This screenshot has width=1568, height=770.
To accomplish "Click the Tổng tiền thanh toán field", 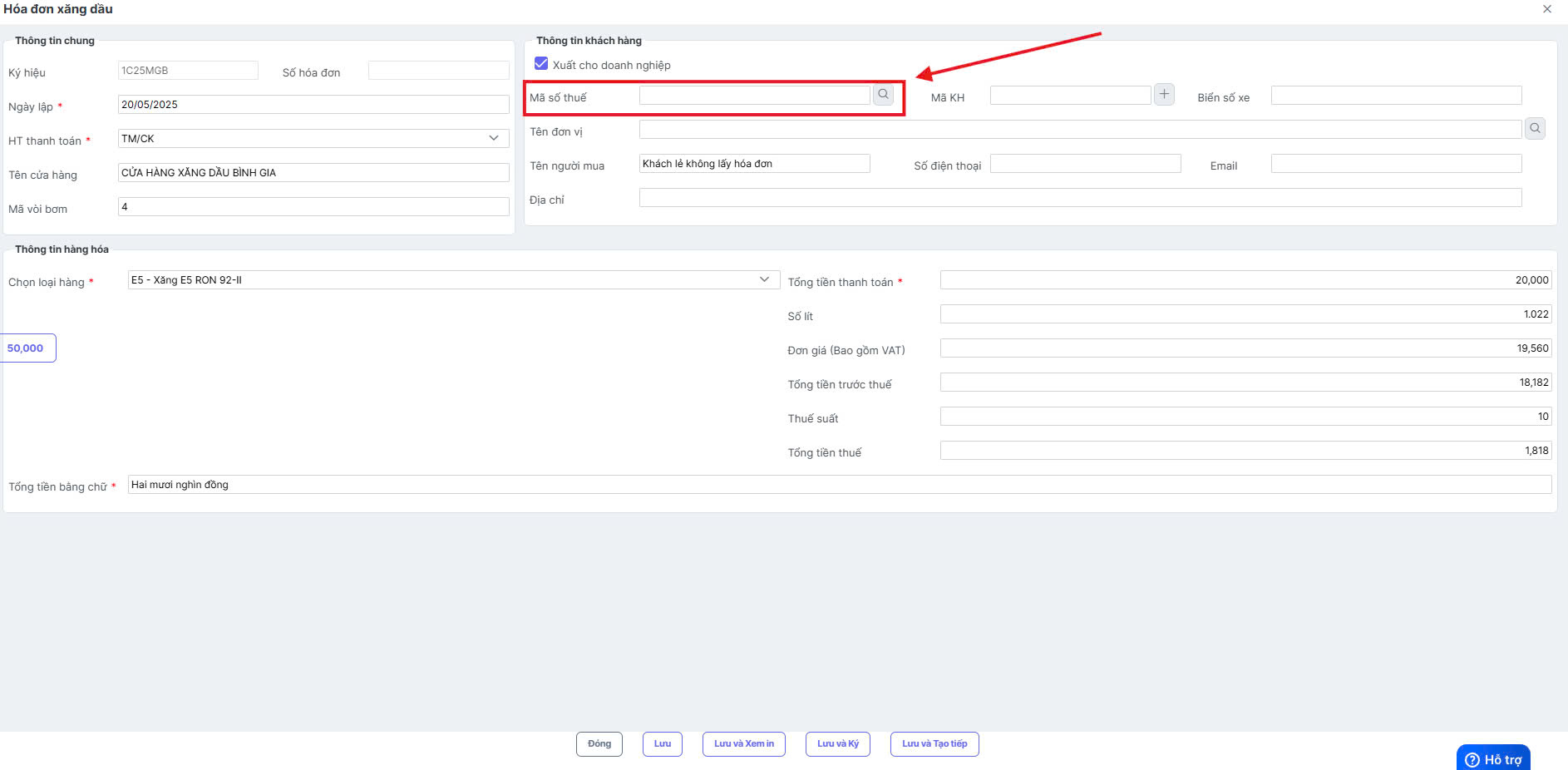I will click(x=1245, y=280).
